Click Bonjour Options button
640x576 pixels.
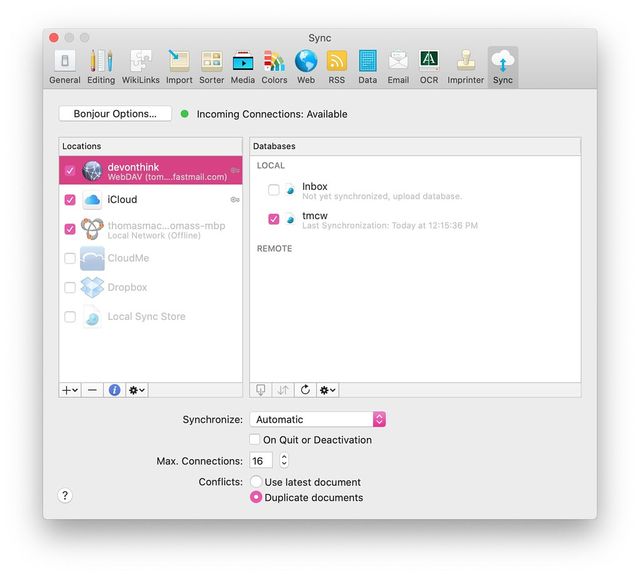pyautogui.click(x=115, y=113)
